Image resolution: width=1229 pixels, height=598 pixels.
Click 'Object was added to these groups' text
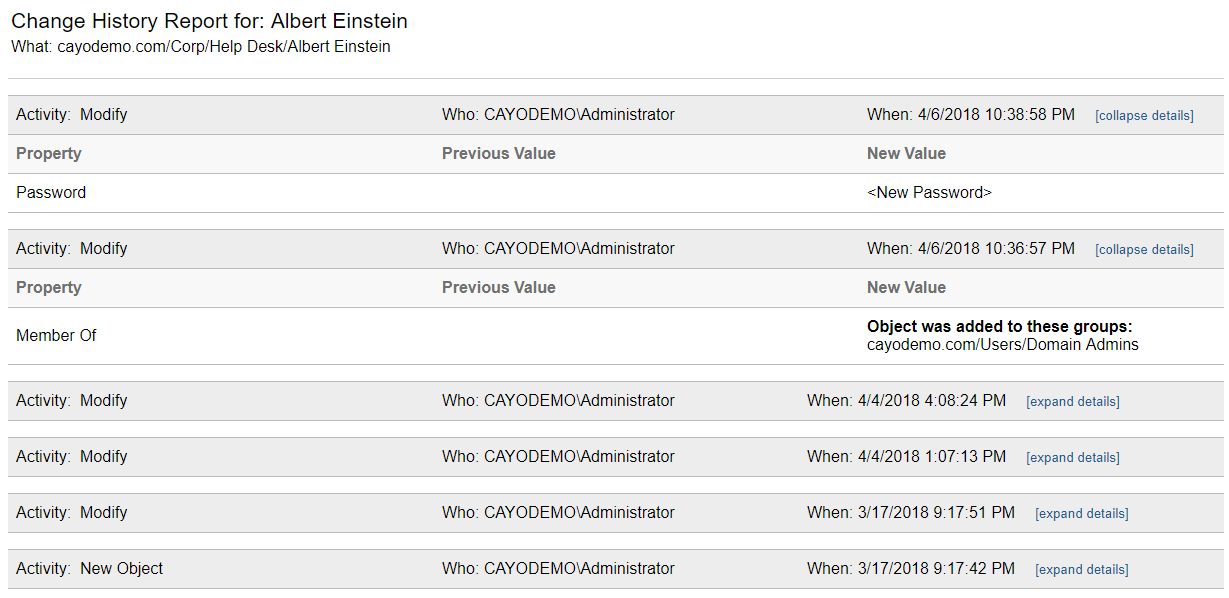click(x=999, y=327)
